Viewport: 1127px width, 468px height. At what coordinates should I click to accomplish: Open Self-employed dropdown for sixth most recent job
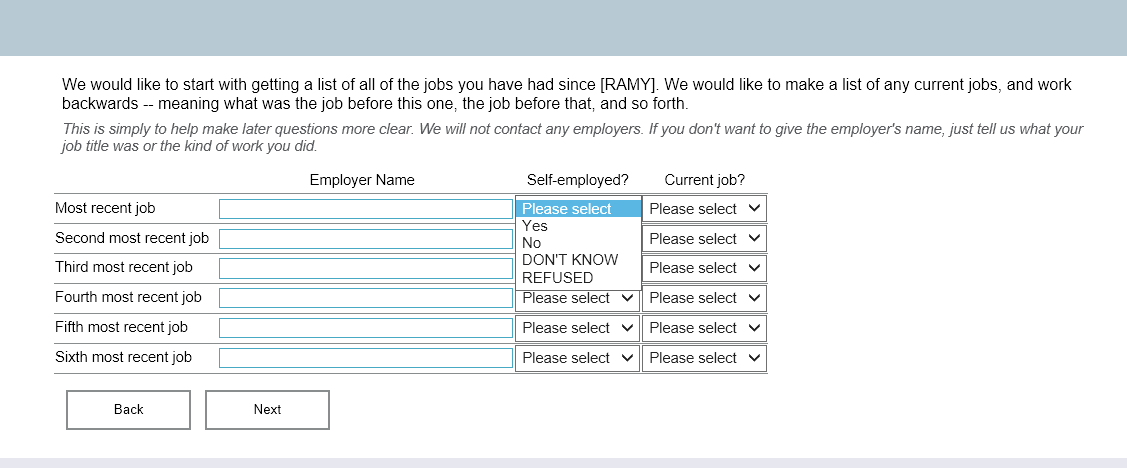click(x=577, y=358)
